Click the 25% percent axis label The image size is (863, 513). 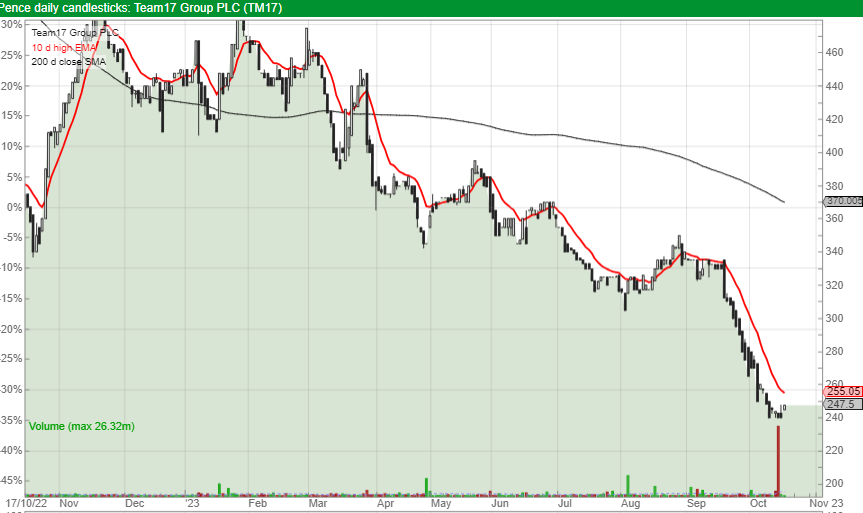[12, 55]
